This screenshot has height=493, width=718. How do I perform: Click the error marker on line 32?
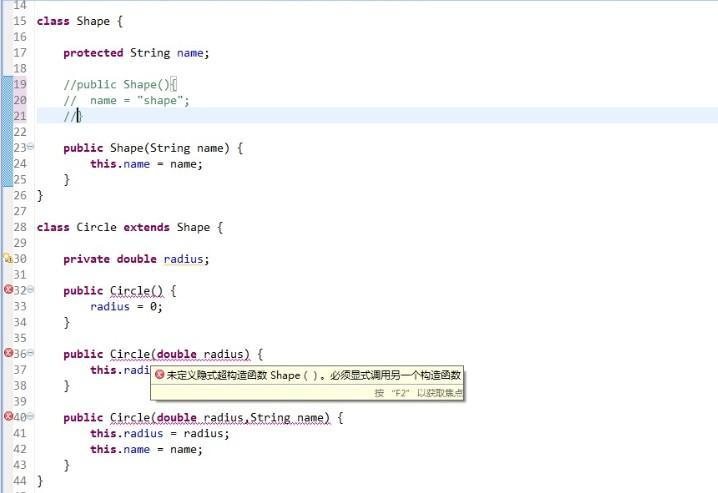coord(8,289)
